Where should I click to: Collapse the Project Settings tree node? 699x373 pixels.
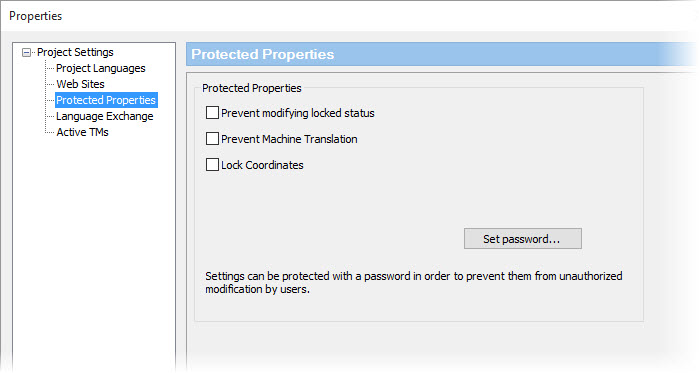click(26, 53)
